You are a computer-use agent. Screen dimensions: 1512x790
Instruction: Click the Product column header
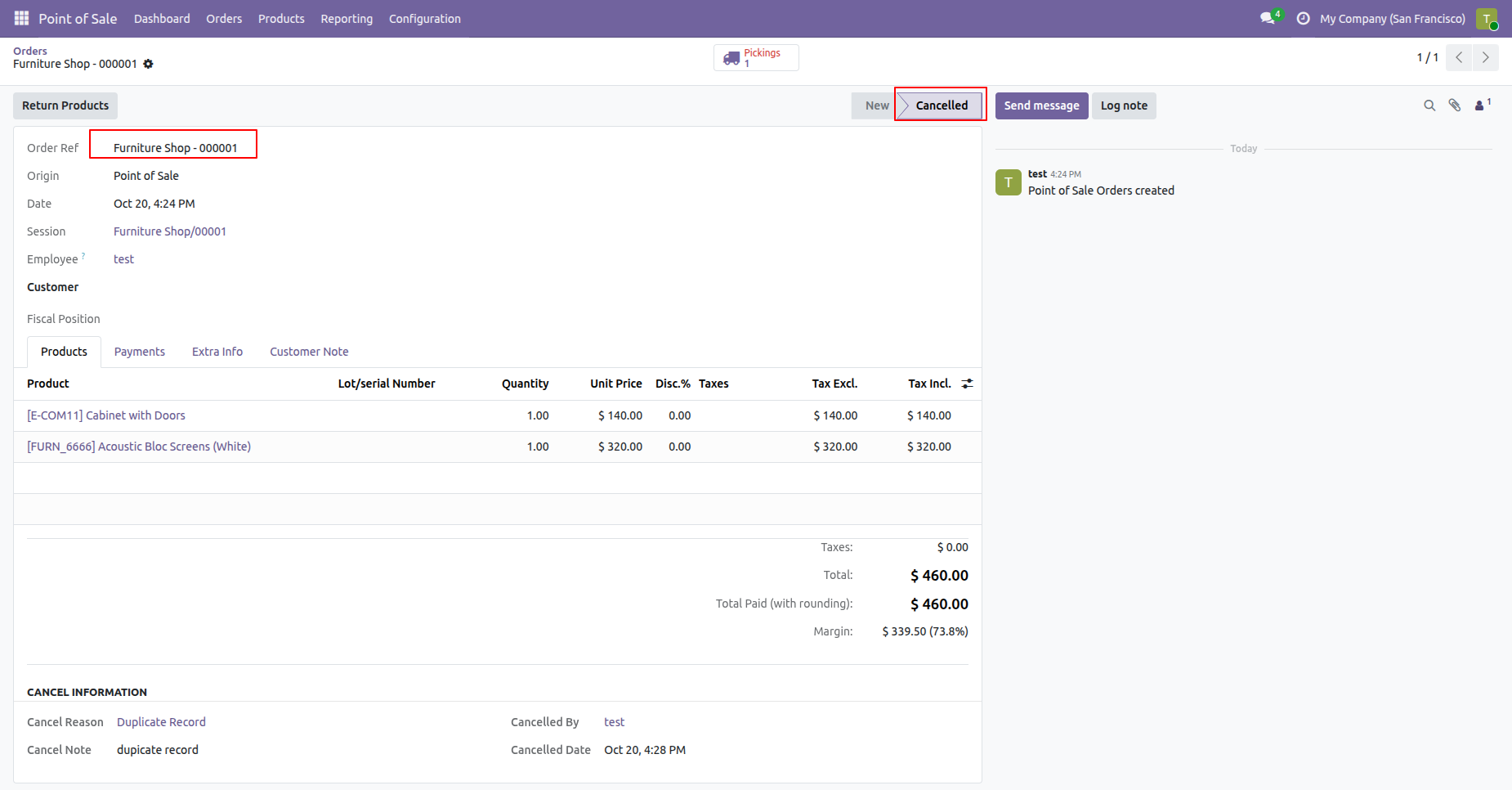[x=48, y=384]
